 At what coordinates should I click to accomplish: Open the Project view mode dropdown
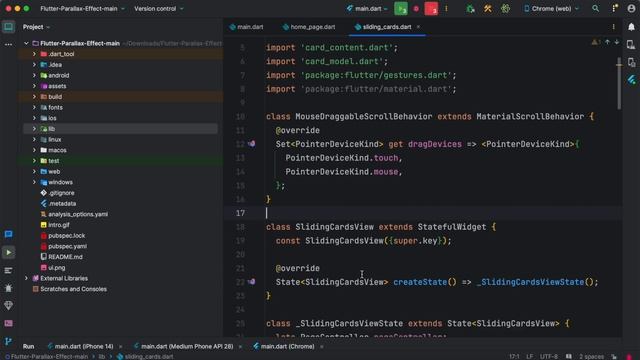pos(36,27)
